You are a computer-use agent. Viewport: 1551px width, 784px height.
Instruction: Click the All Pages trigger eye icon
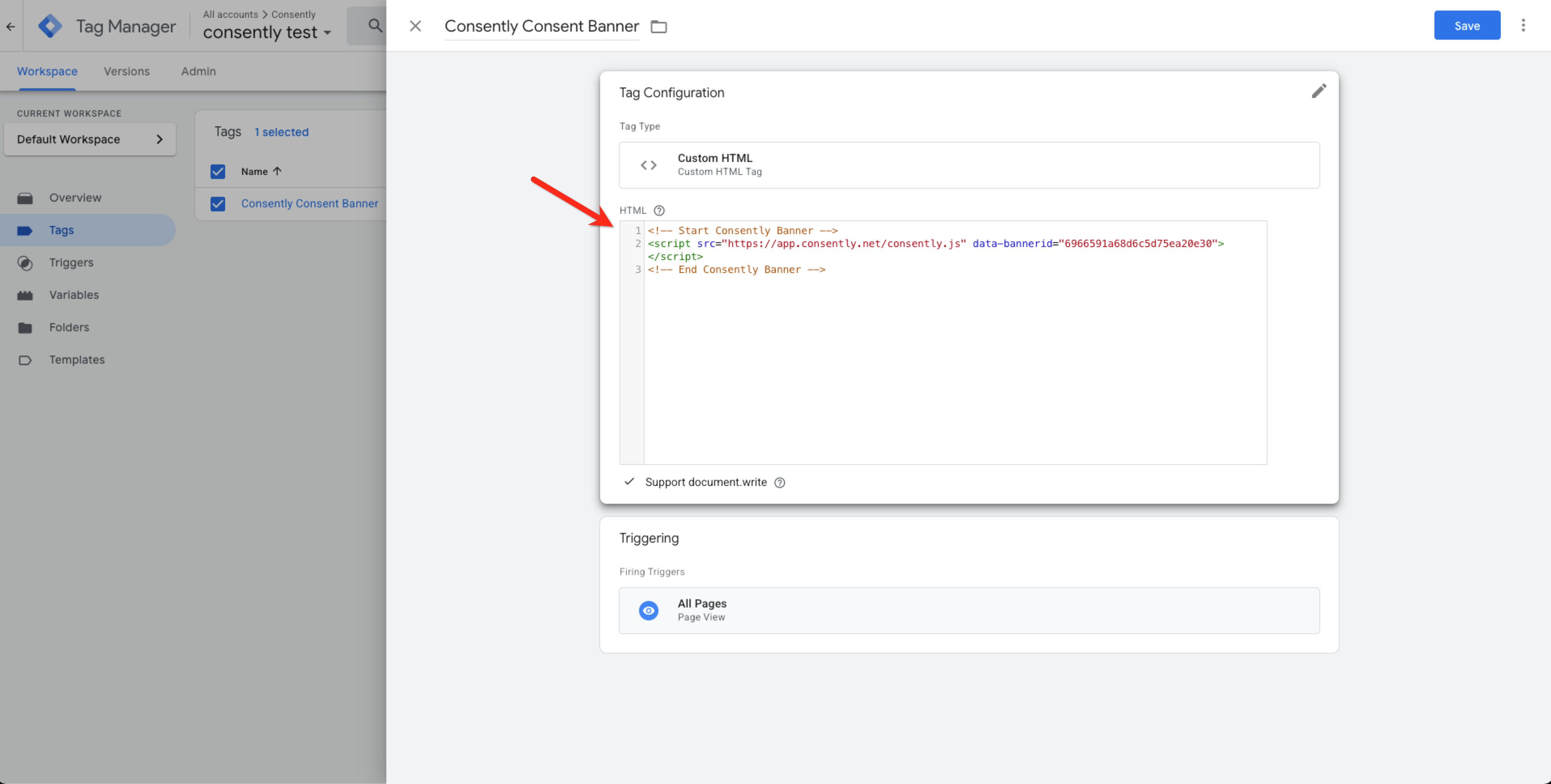pyautogui.click(x=648, y=610)
